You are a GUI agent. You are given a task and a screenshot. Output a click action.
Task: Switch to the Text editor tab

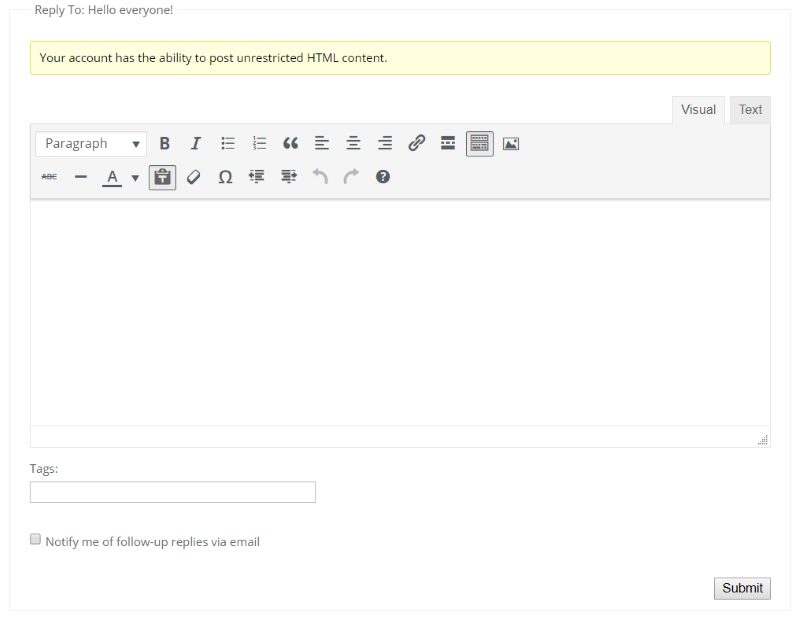coord(750,110)
